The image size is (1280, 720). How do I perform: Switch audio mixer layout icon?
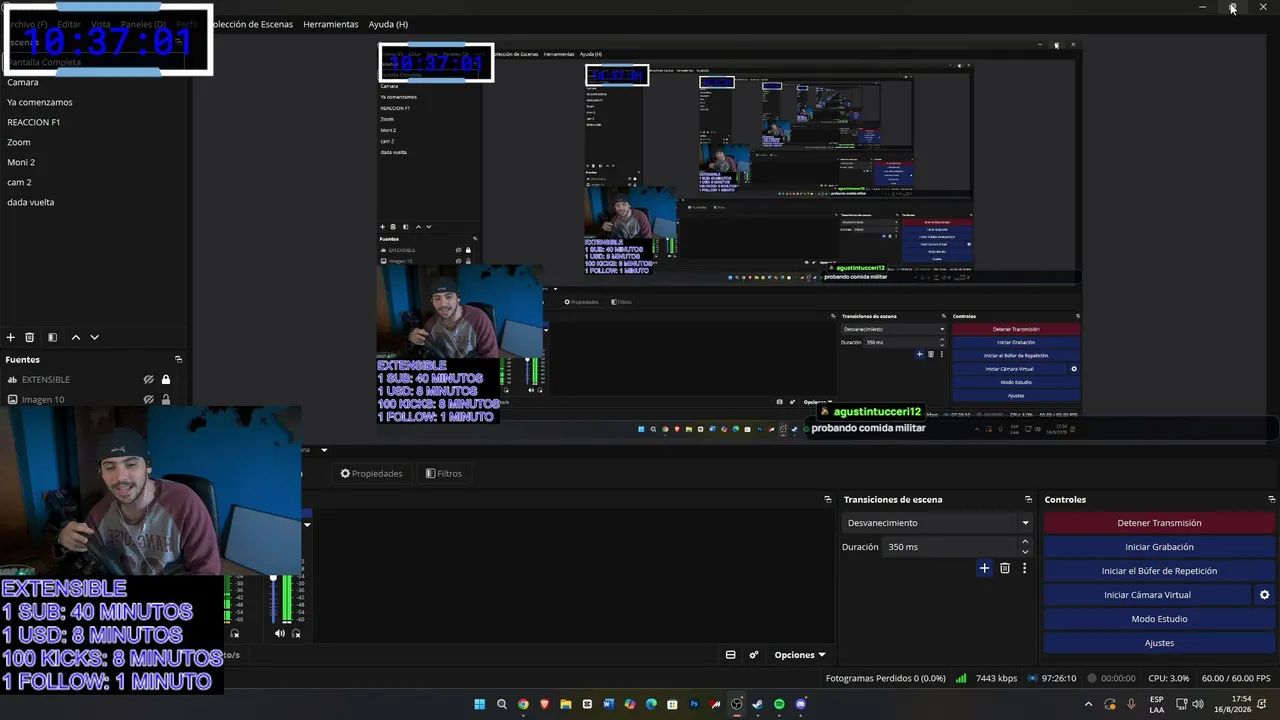coord(730,655)
